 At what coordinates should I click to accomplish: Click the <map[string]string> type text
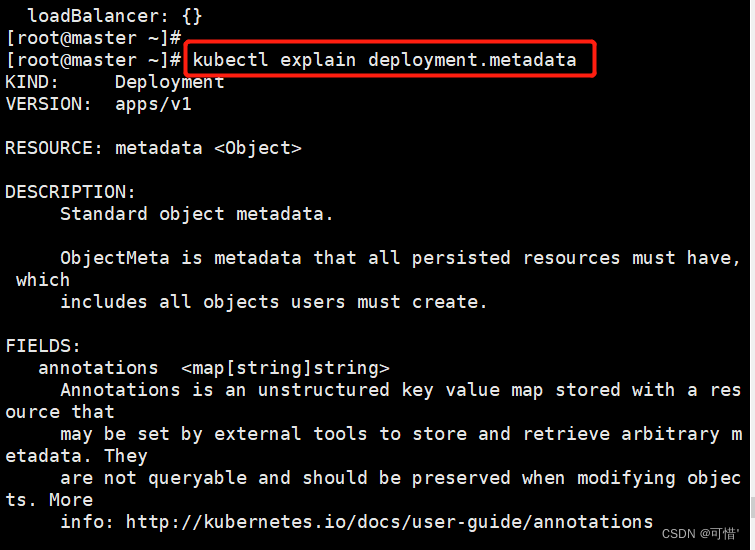[x=285, y=368]
